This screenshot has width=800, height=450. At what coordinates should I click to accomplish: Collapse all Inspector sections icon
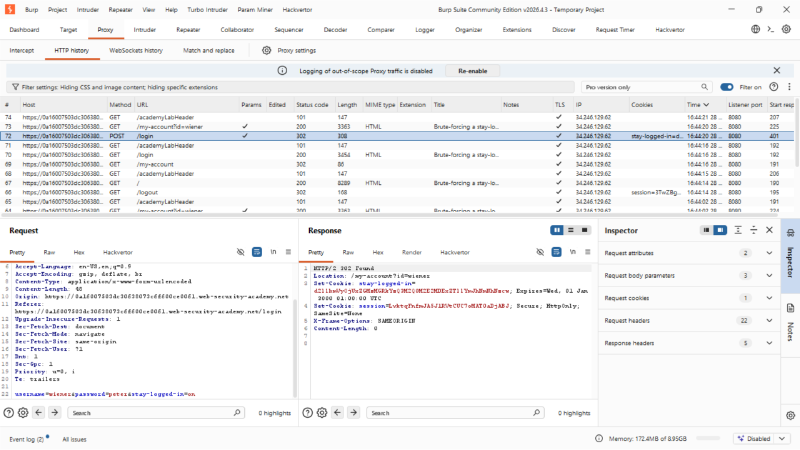click(x=754, y=230)
